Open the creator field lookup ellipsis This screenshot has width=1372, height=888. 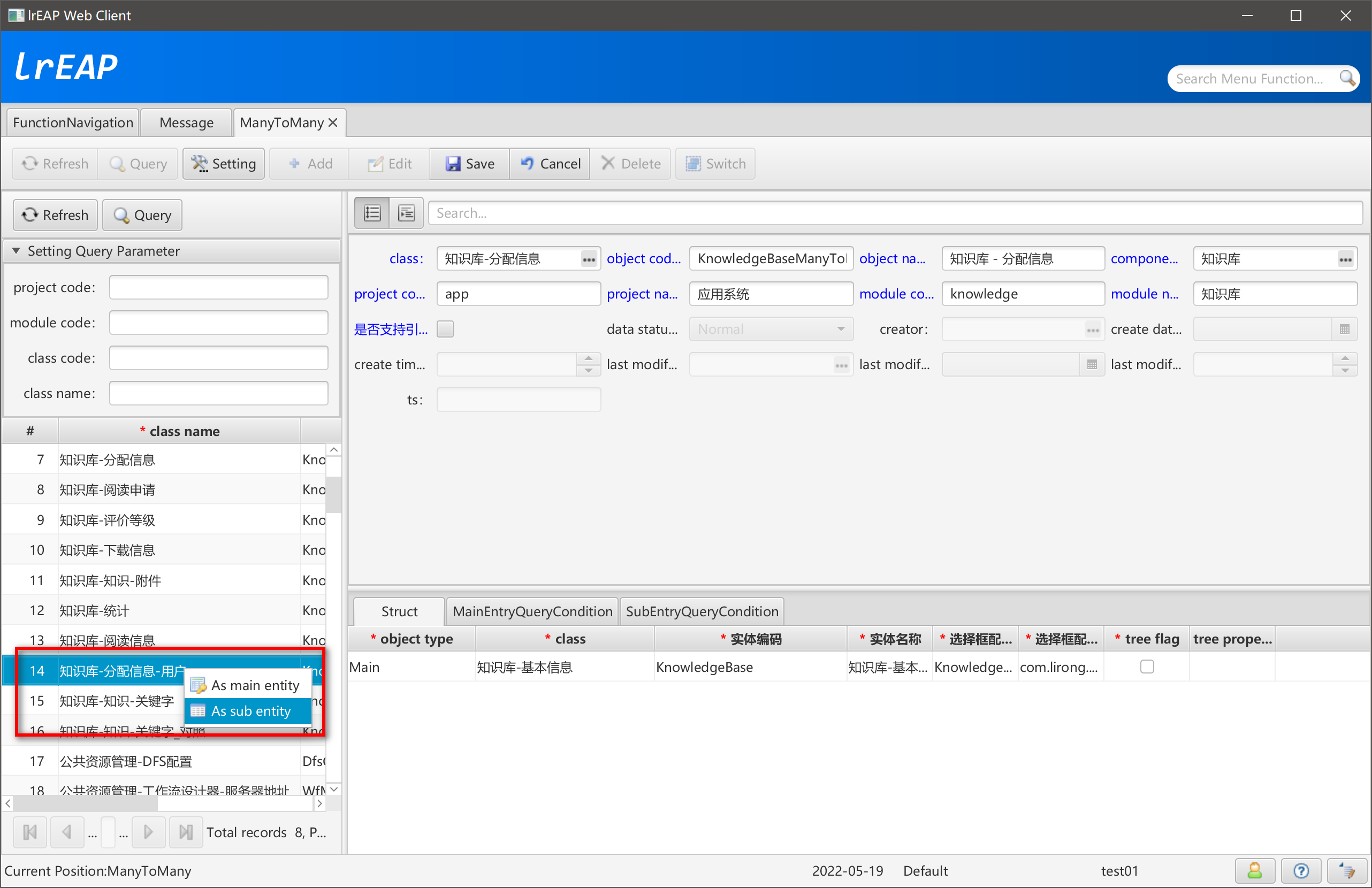[x=1093, y=330]
